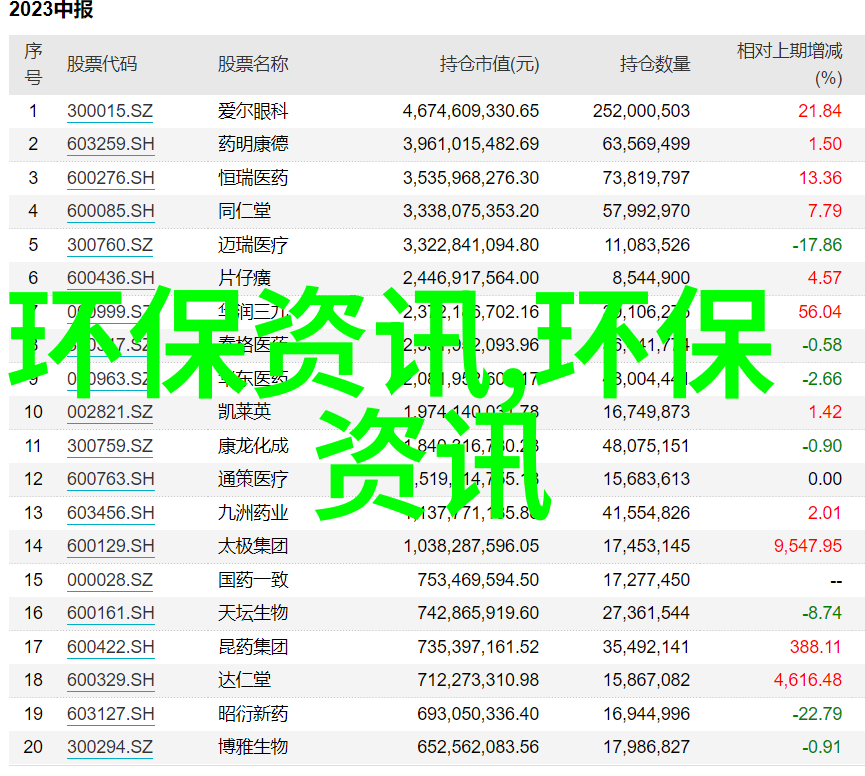
Task: Click the change value -22.79
Action: tap(817, 714)
